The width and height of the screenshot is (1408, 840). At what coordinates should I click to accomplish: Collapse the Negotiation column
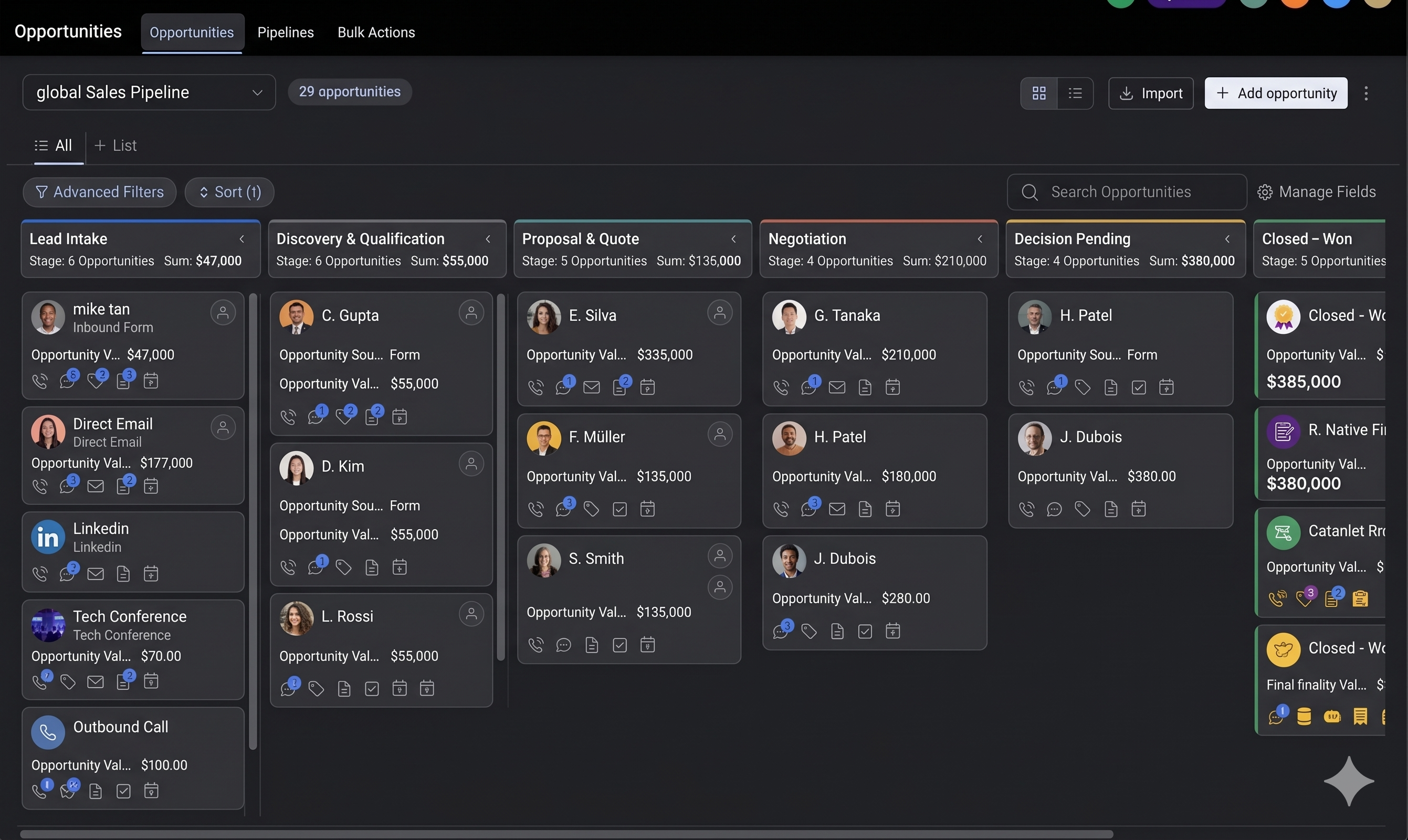coord(980,239)
